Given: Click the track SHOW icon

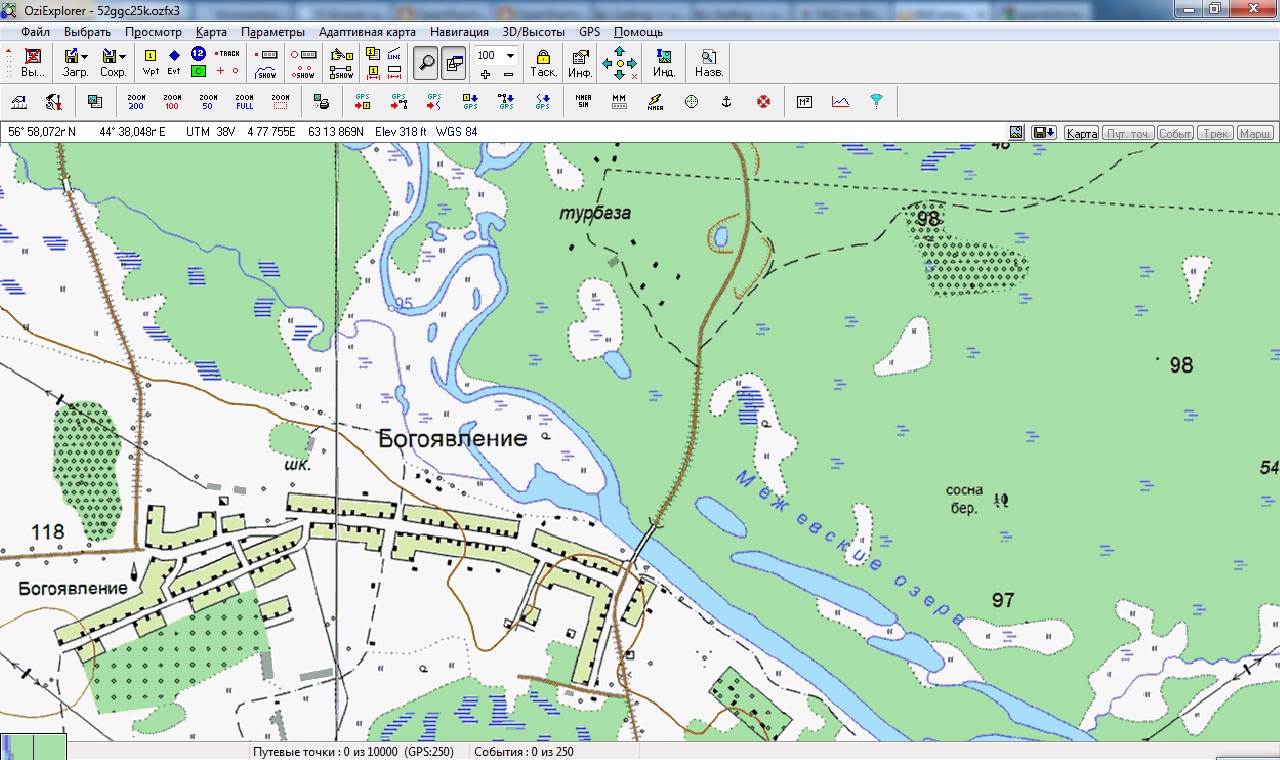Looking at the screenshot, I should [x=266, y=71].
